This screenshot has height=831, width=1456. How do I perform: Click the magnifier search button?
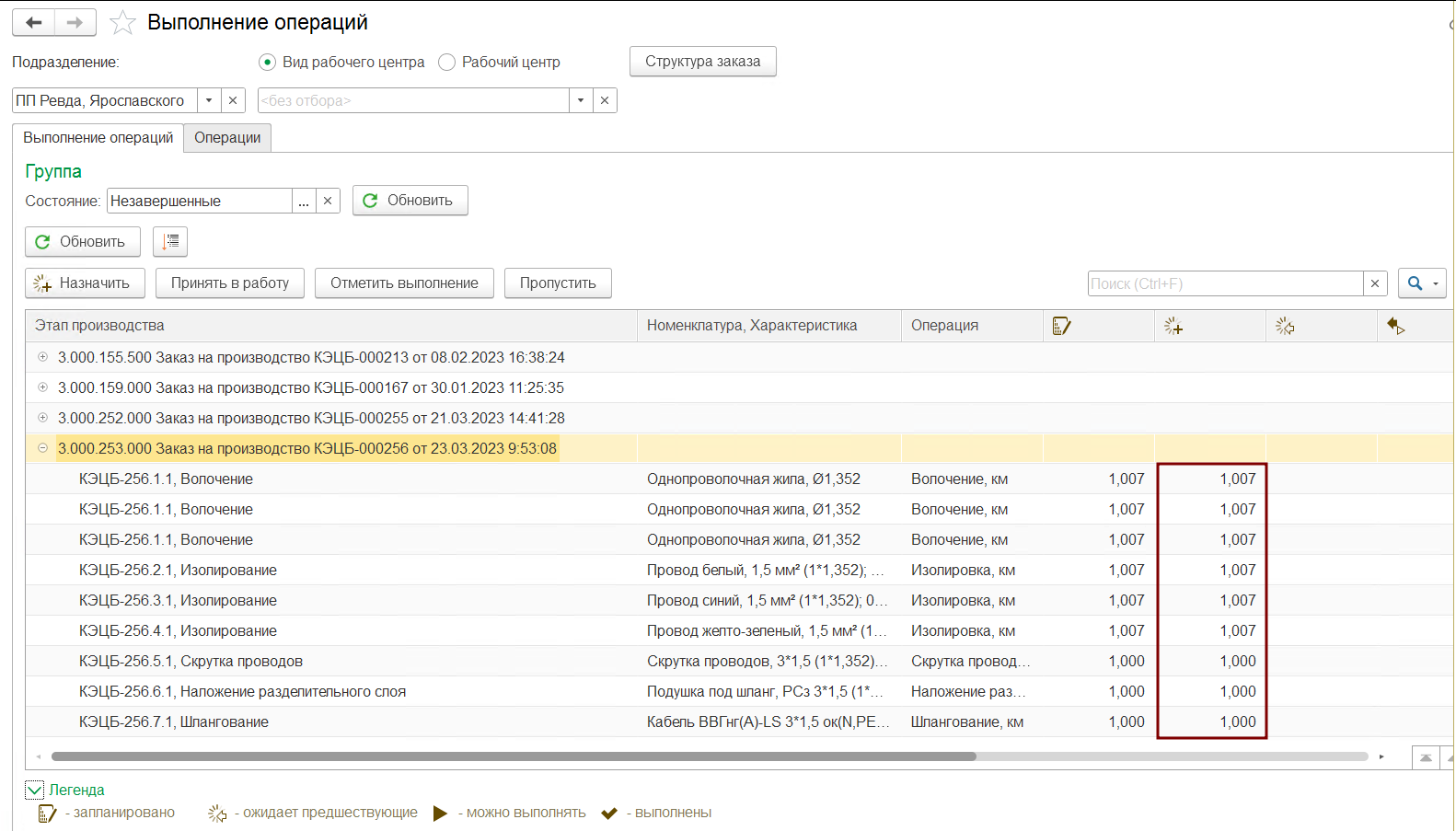(x=1415, y=283)
